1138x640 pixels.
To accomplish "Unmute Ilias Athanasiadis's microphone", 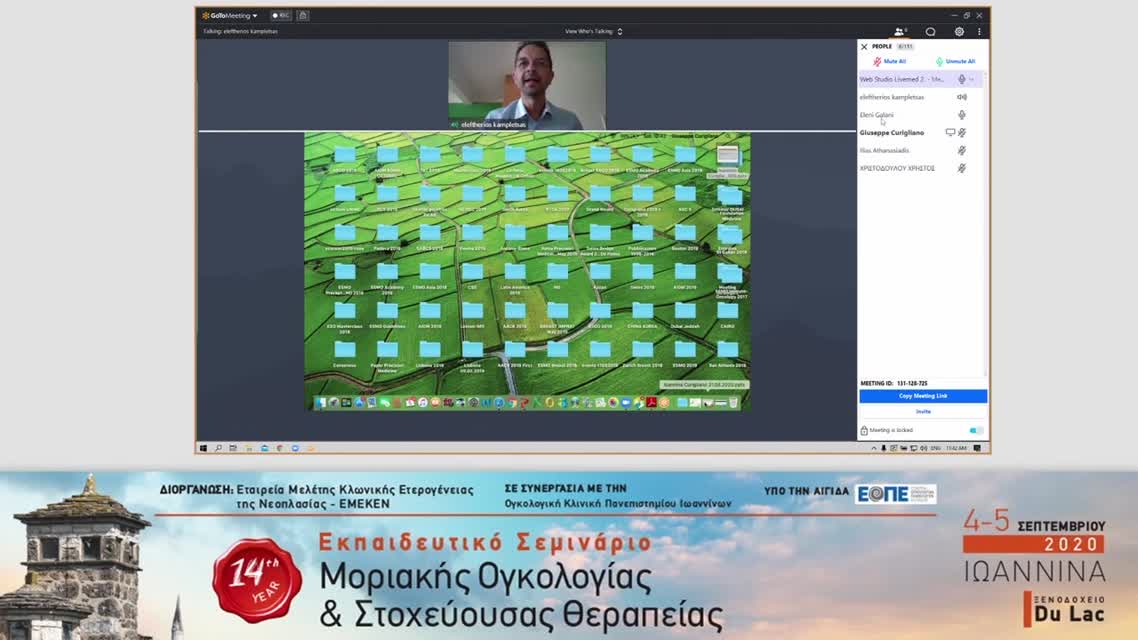I will point(962,151).
